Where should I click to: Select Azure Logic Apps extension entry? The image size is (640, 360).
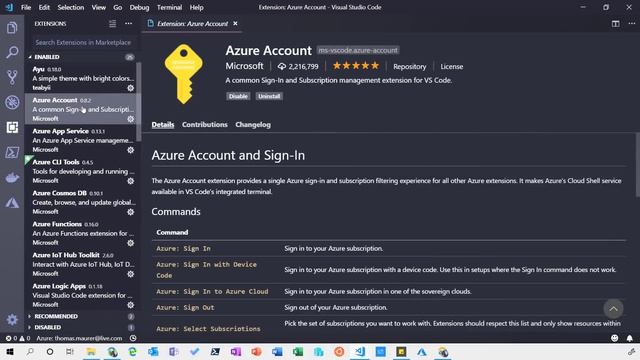pyautogui.click(x=82, y=295)
